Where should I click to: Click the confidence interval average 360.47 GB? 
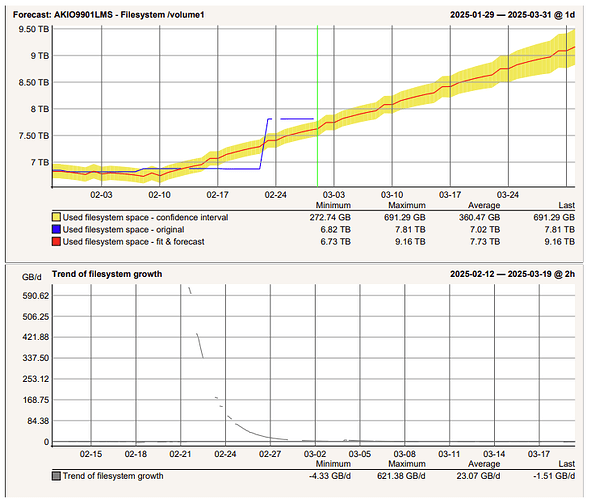coord(479,217)
